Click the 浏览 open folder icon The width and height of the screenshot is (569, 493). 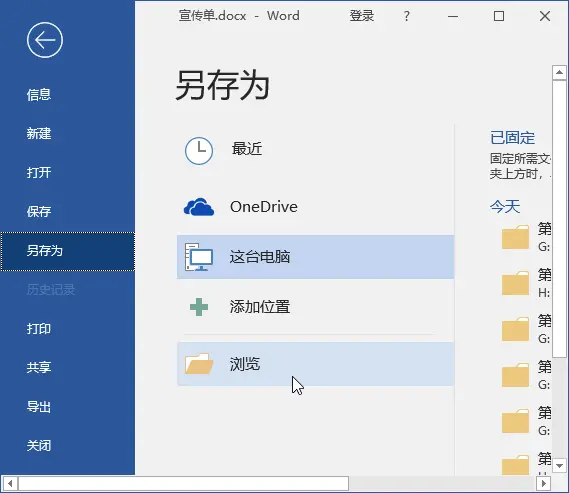point(199,363)
